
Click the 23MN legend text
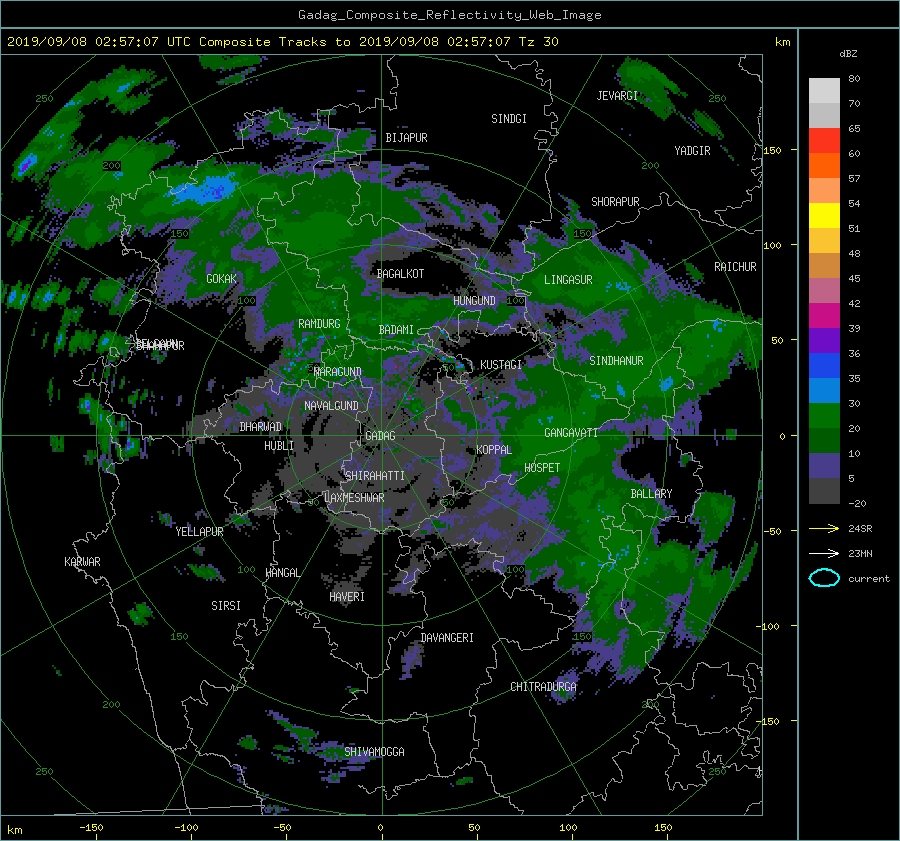pyautogui.click(x=860, y=553)
